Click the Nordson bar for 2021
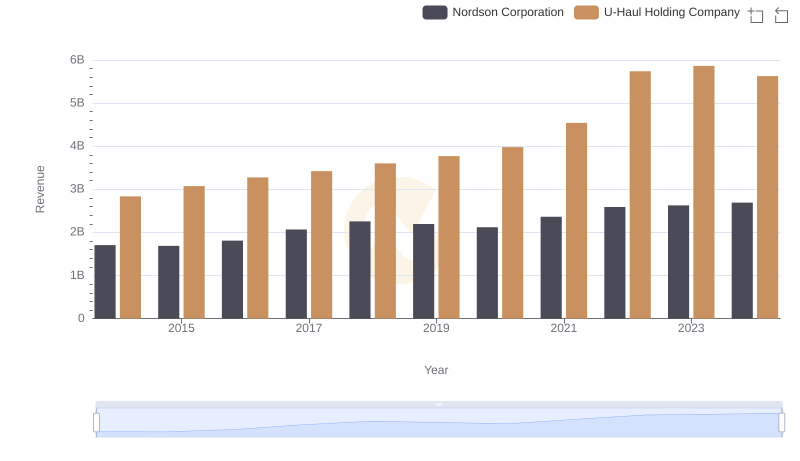This screenshot has height=461, width=800. click(x=551, y=268)
